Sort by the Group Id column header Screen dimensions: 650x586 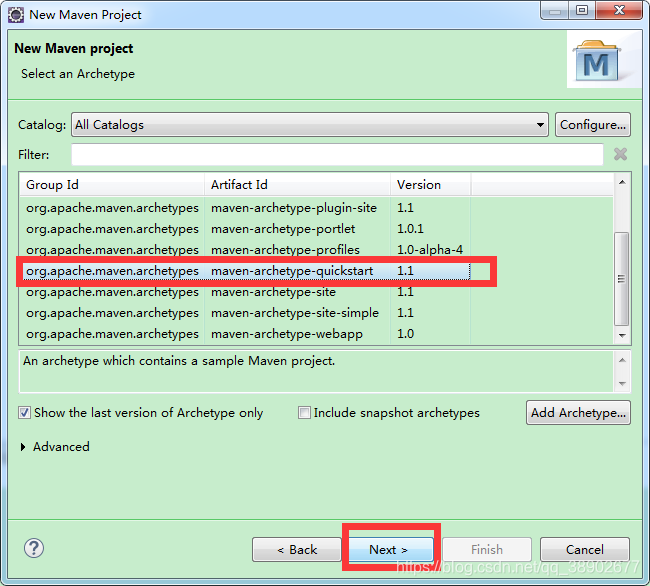pyautogui.click(x=112, y=184)
